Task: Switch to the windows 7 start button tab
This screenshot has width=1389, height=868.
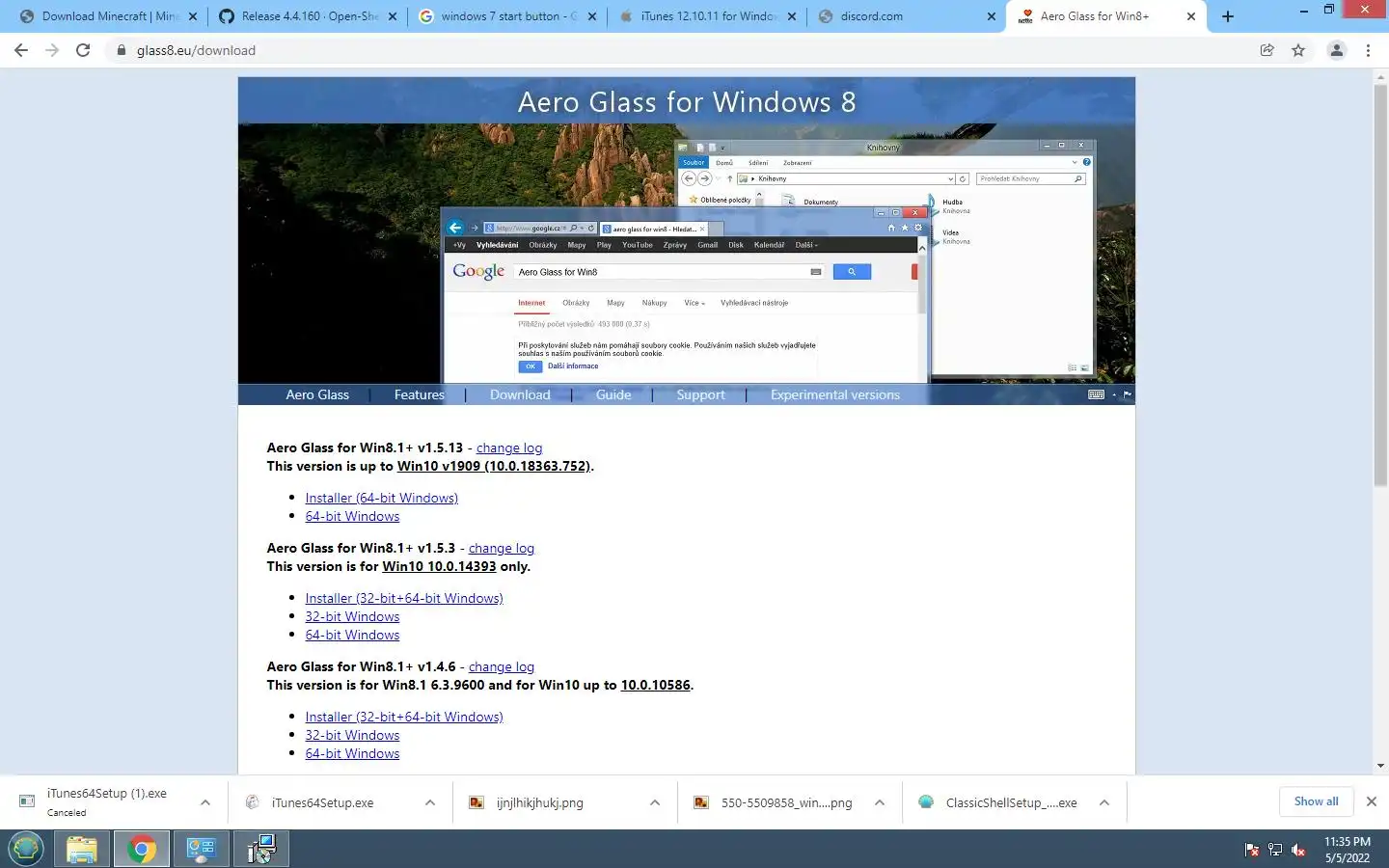Action: [506, 16]
